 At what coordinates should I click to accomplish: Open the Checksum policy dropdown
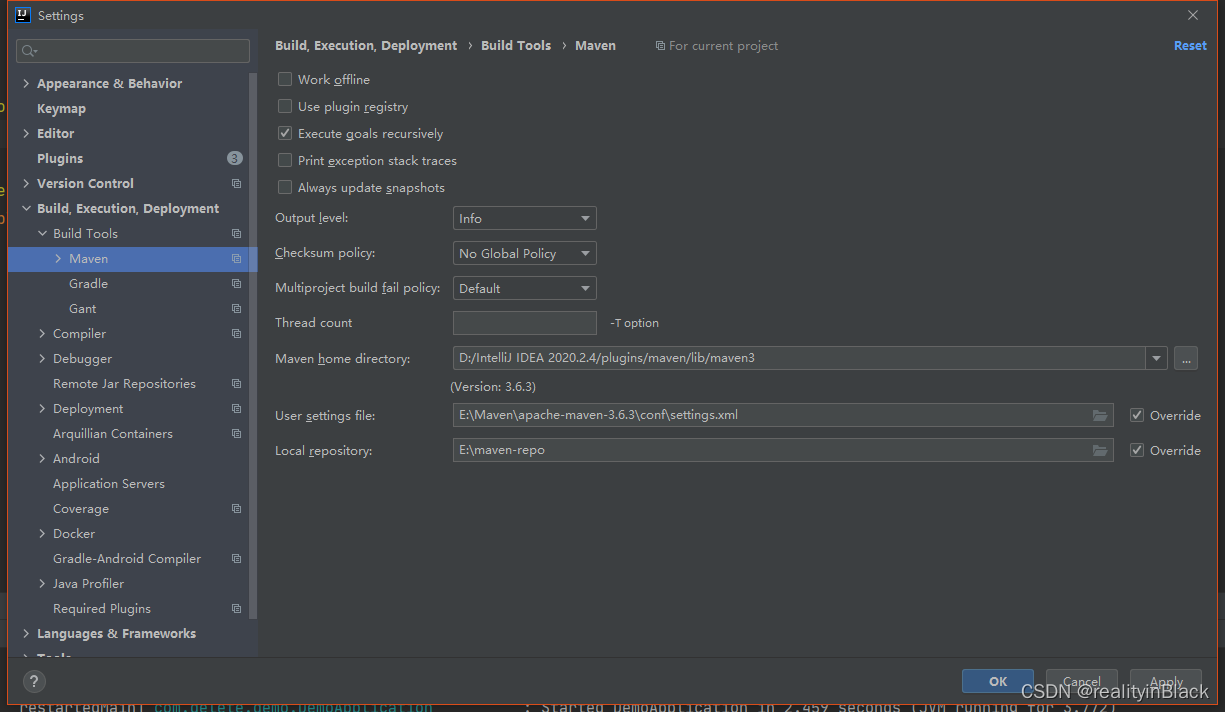[525, 253]
